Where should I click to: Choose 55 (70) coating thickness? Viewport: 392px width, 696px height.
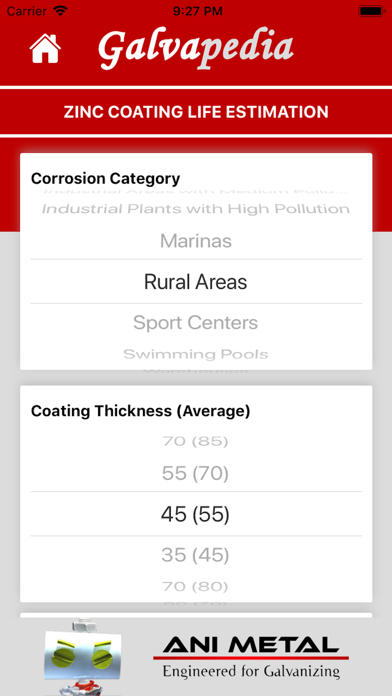[196, 474]
